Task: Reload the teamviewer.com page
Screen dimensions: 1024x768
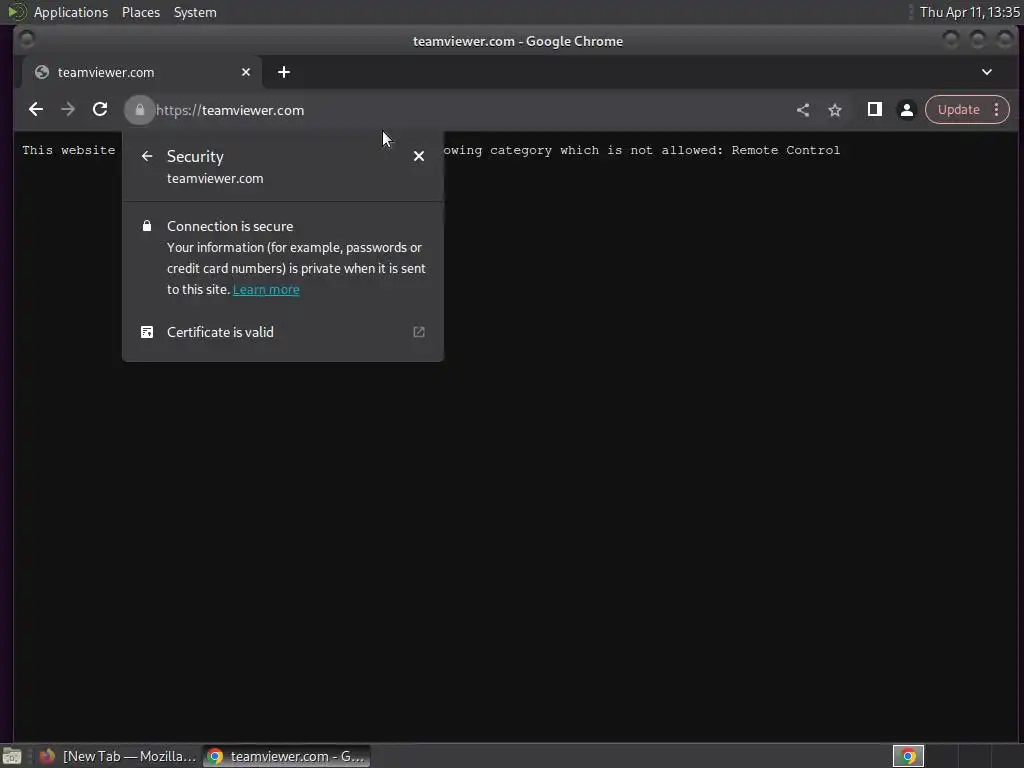Action: click(100, 110)
